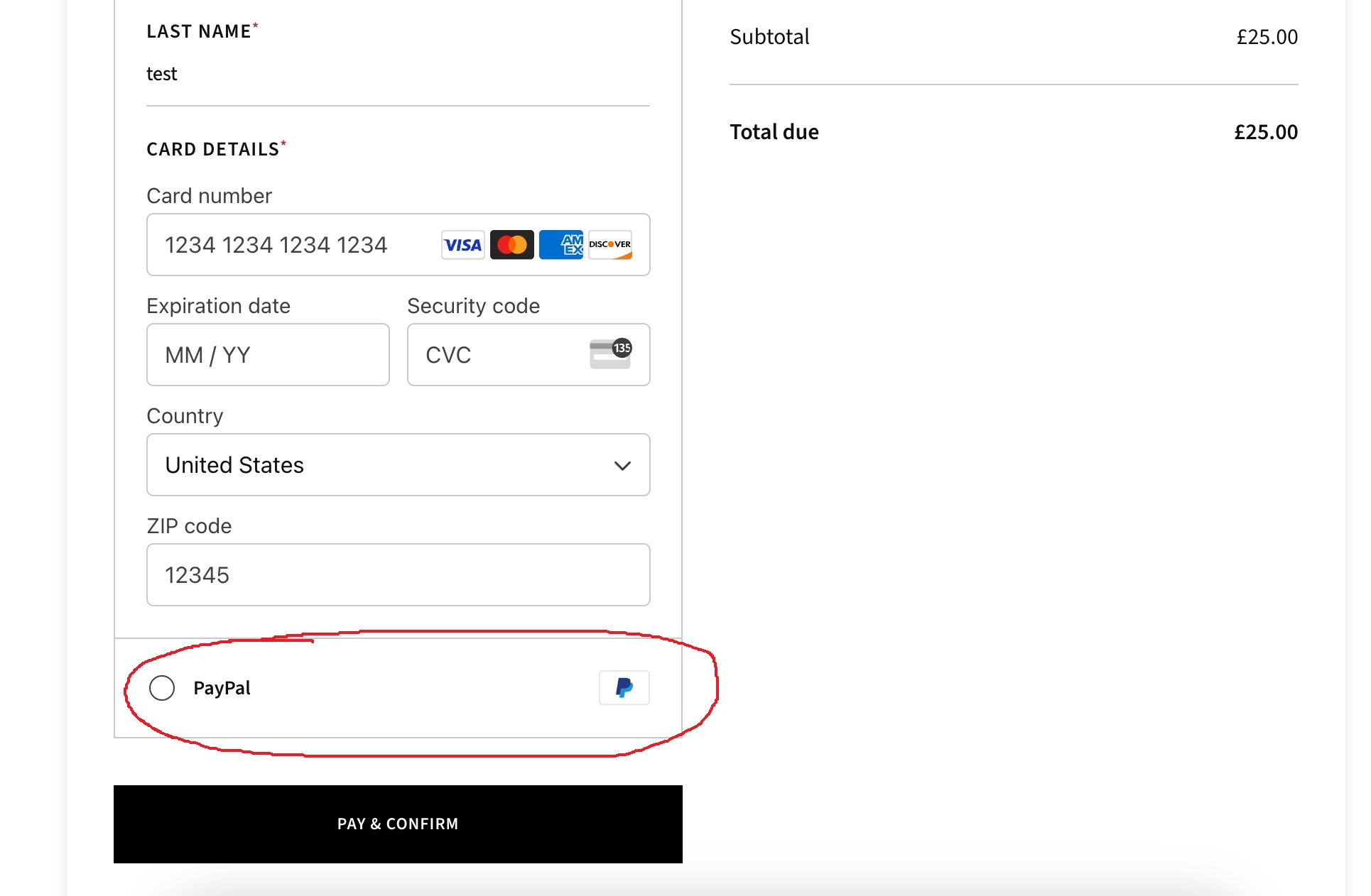
Task: Click the American Express icon
Action: tap(560, 244)
